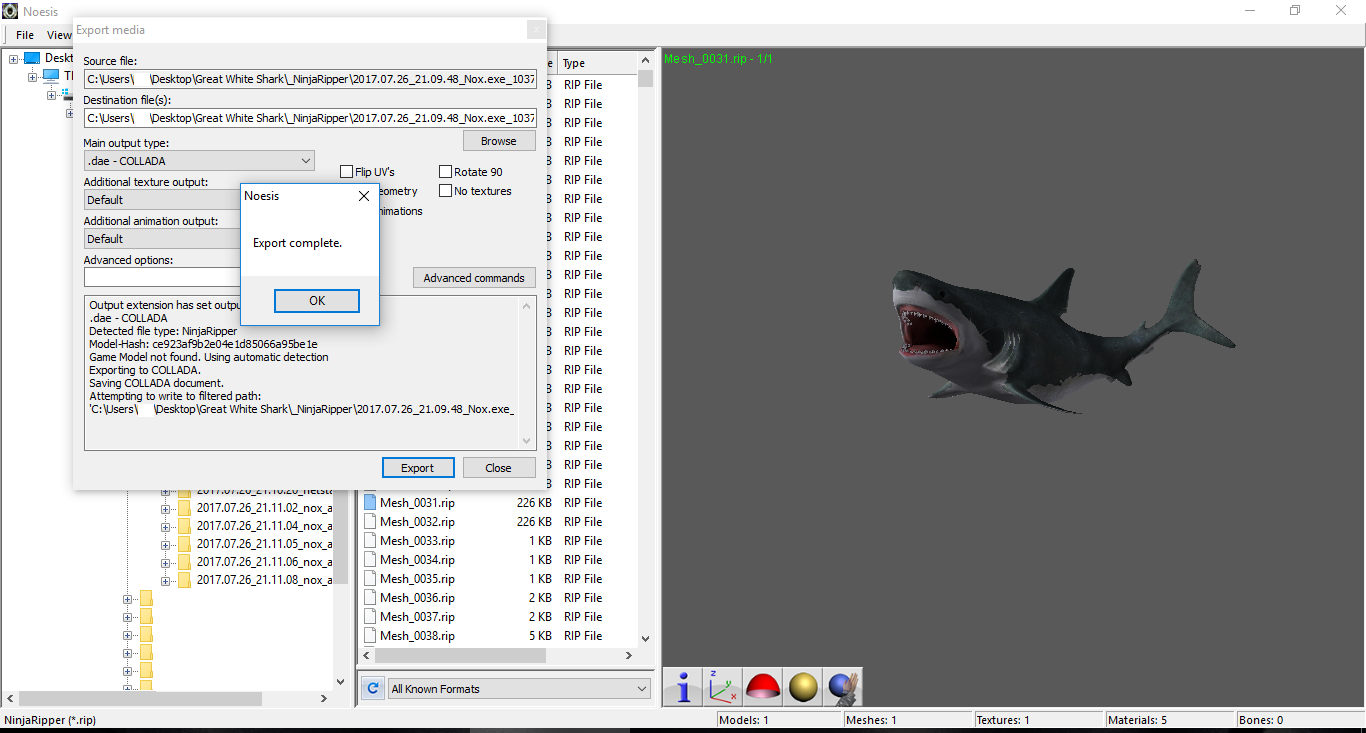Select Mesh_0031.rip in the file list
1366x733 pixels.
(x=417, y=502)
